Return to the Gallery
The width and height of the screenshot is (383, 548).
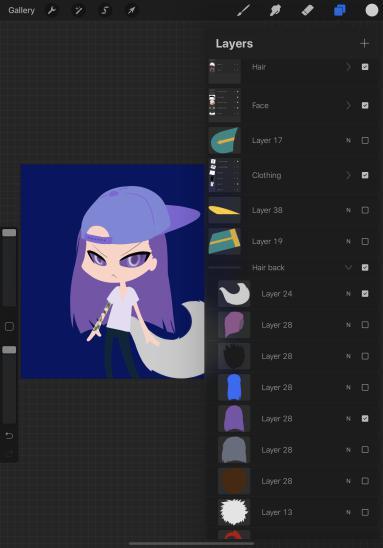pyautogui.click(x=21, y=10)
